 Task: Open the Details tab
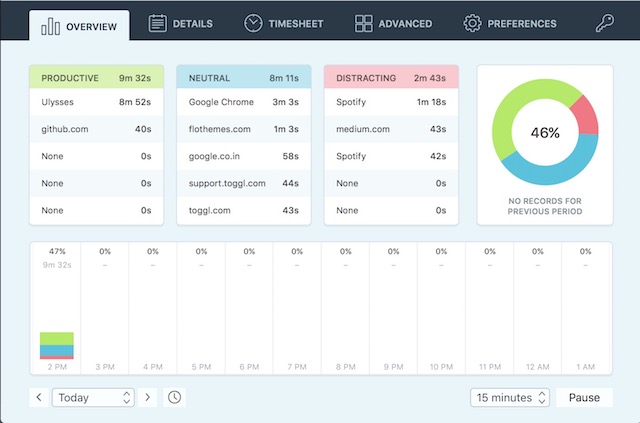pos(180,23)
